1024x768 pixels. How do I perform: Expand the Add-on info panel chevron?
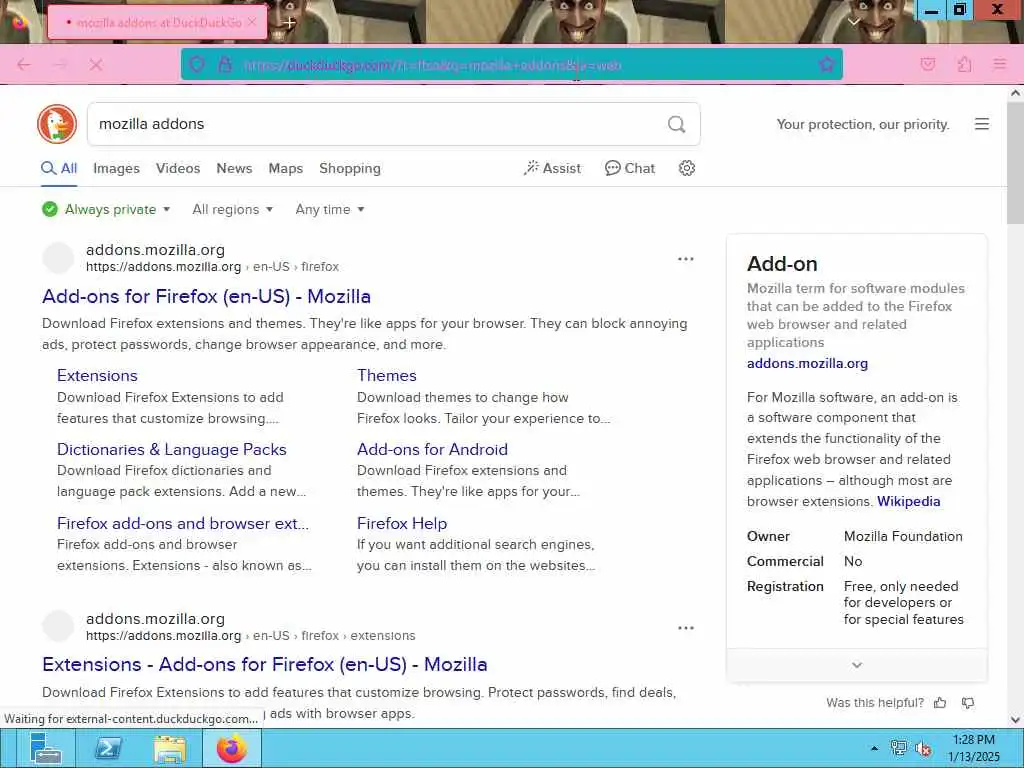857,665
